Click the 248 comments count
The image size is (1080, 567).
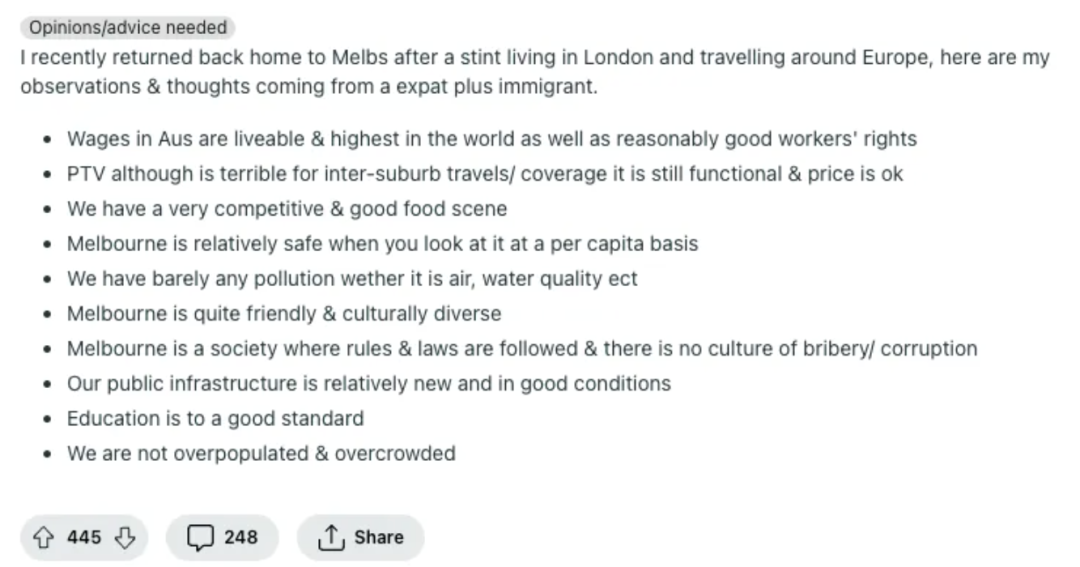(240, 537)
